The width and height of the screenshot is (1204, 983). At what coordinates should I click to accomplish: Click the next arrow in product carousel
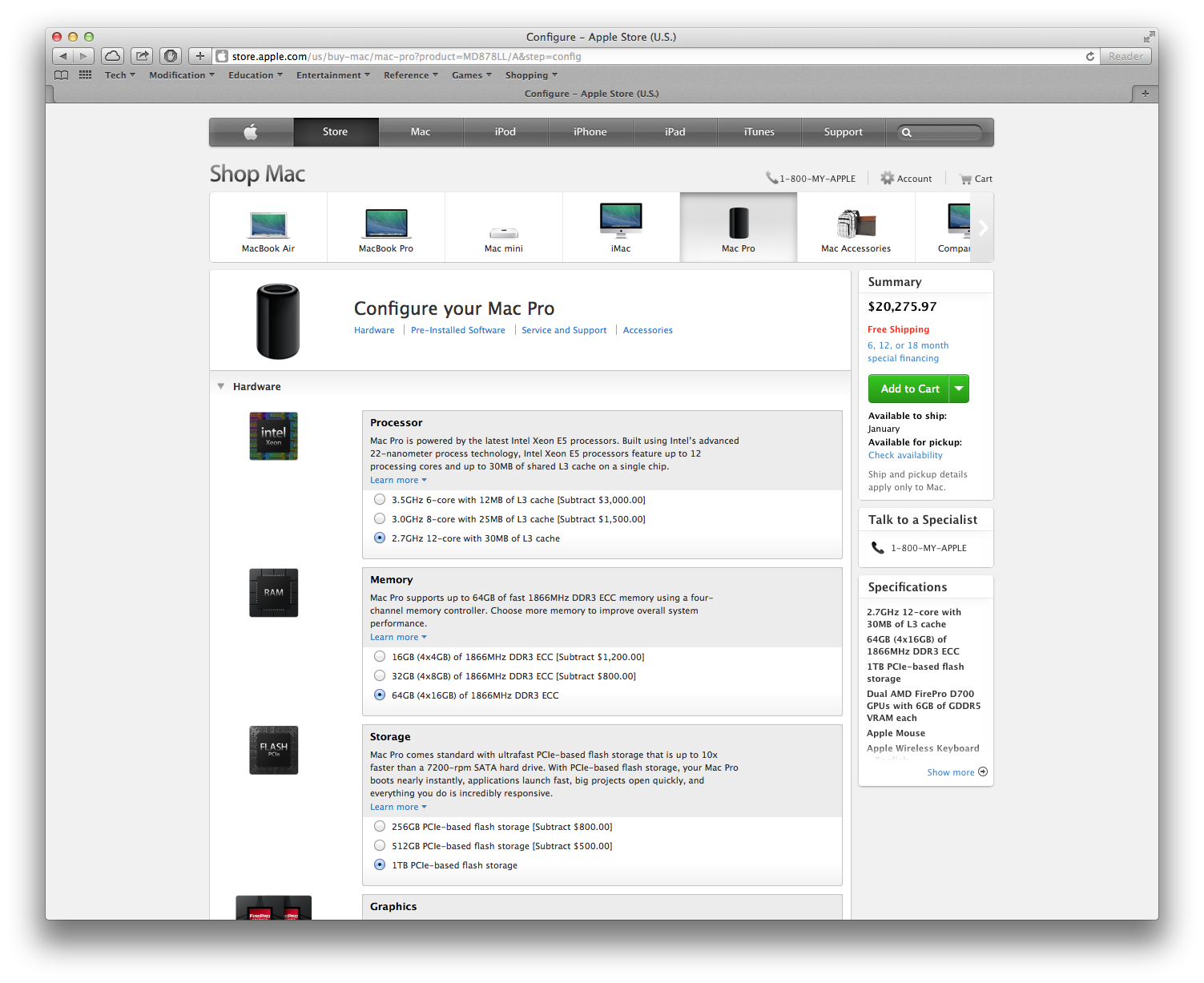point(983,228)
